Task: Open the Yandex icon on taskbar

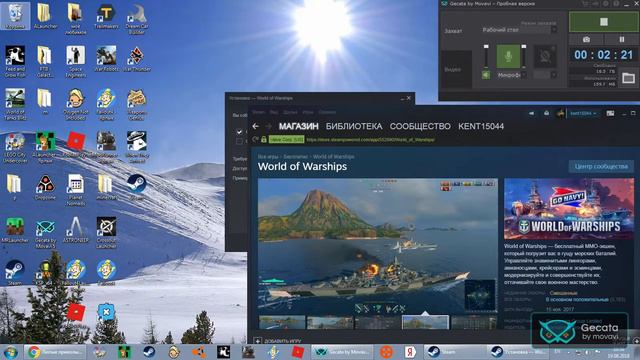Action: coord(410,352)
